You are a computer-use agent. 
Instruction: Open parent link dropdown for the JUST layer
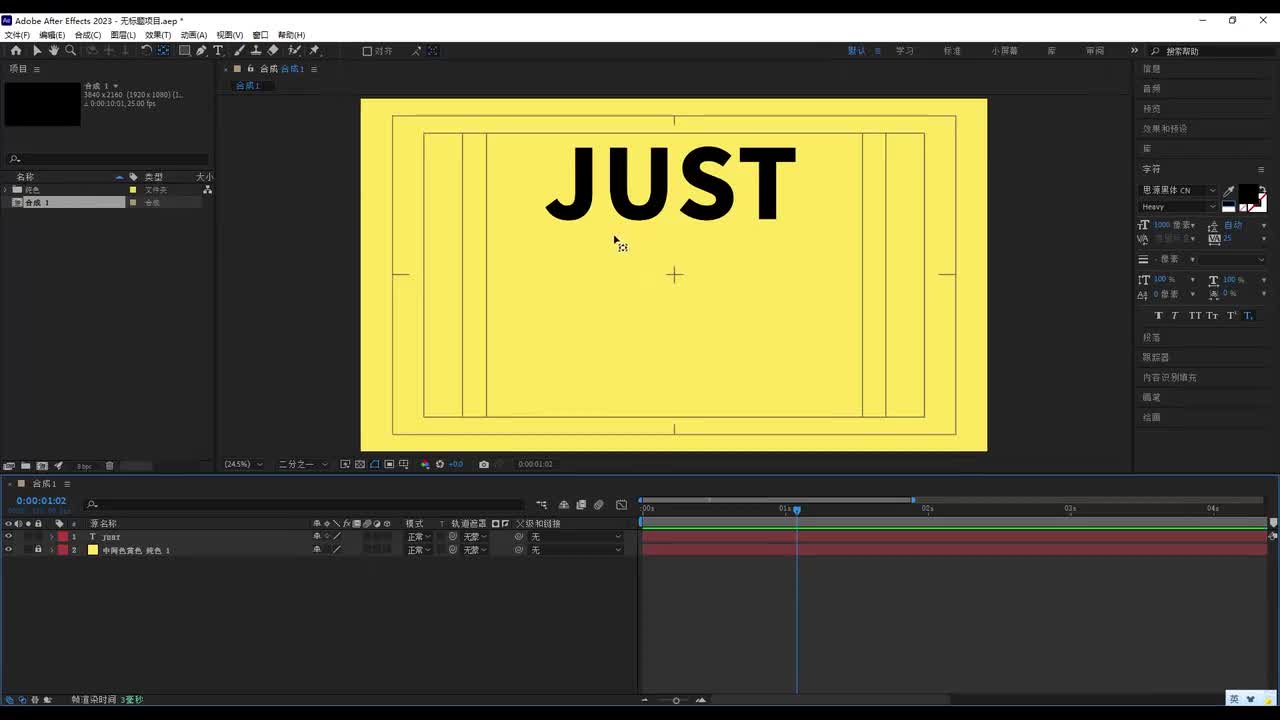click(x=575, y=537)
